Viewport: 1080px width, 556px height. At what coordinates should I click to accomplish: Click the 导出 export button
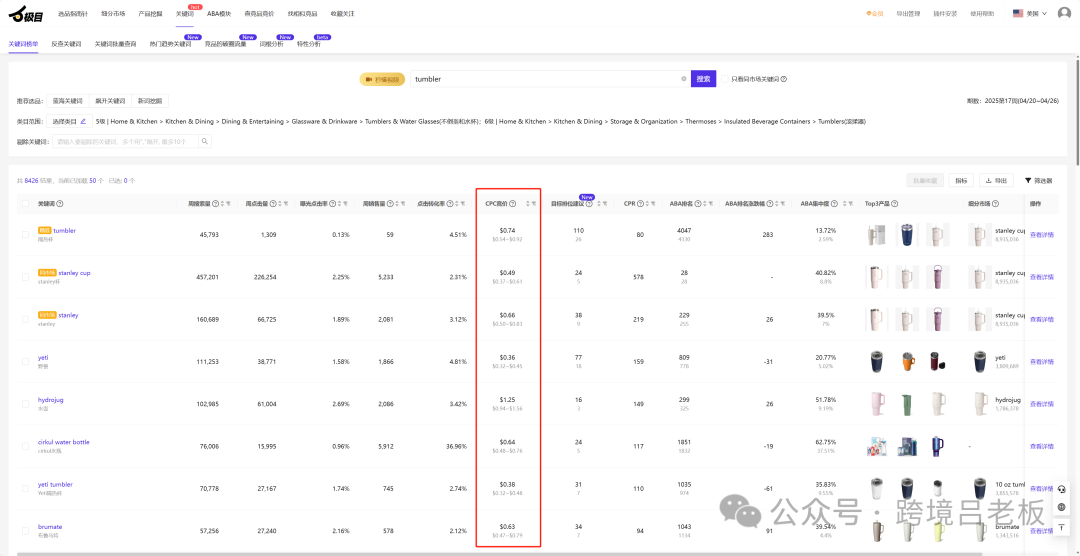996,181
